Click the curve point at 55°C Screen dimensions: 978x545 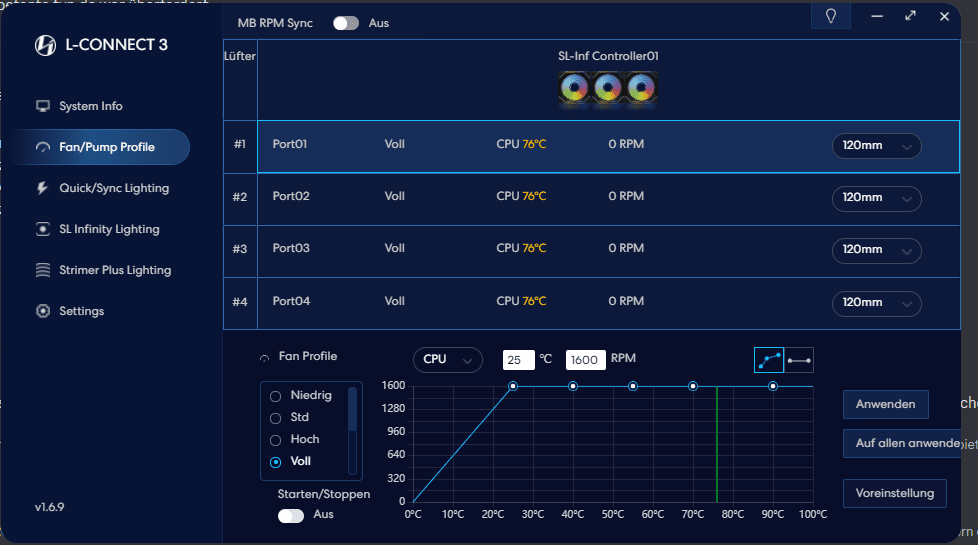(x=632, y=386)
